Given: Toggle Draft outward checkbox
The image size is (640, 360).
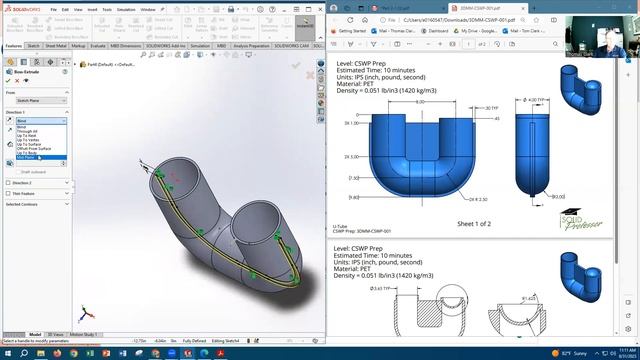Looking at the screenshot, I should coord(18,172).
